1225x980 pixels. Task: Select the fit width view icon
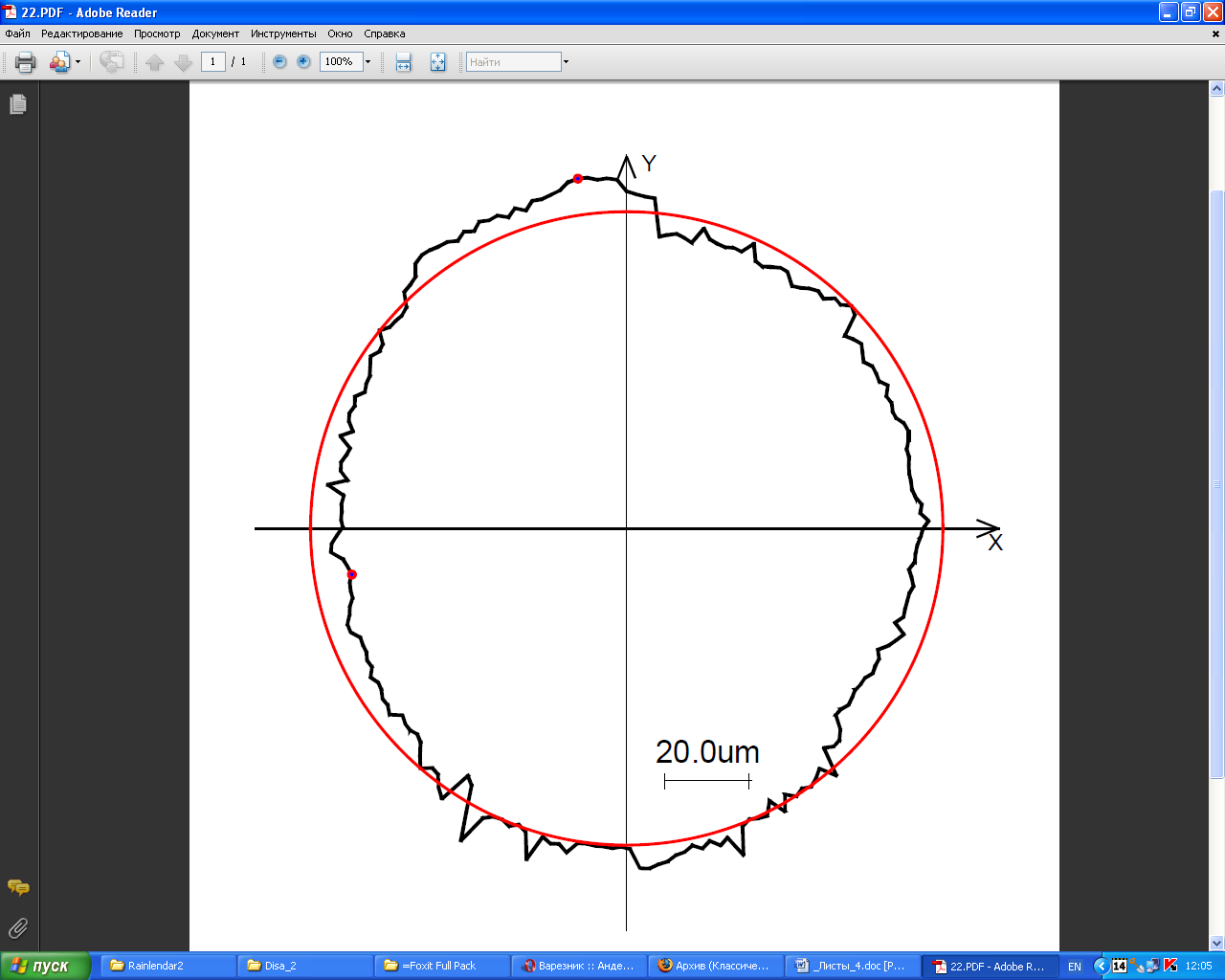404,62
